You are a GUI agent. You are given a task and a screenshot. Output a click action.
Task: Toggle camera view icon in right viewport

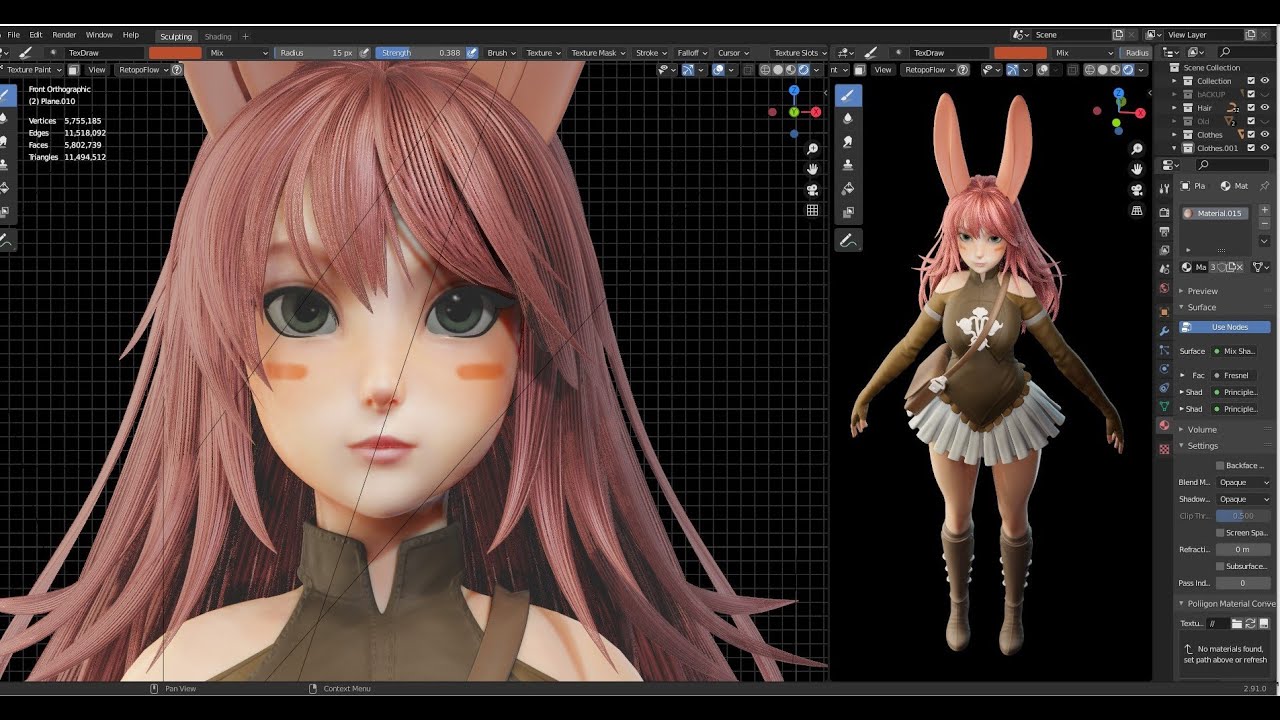point(1137,190)
